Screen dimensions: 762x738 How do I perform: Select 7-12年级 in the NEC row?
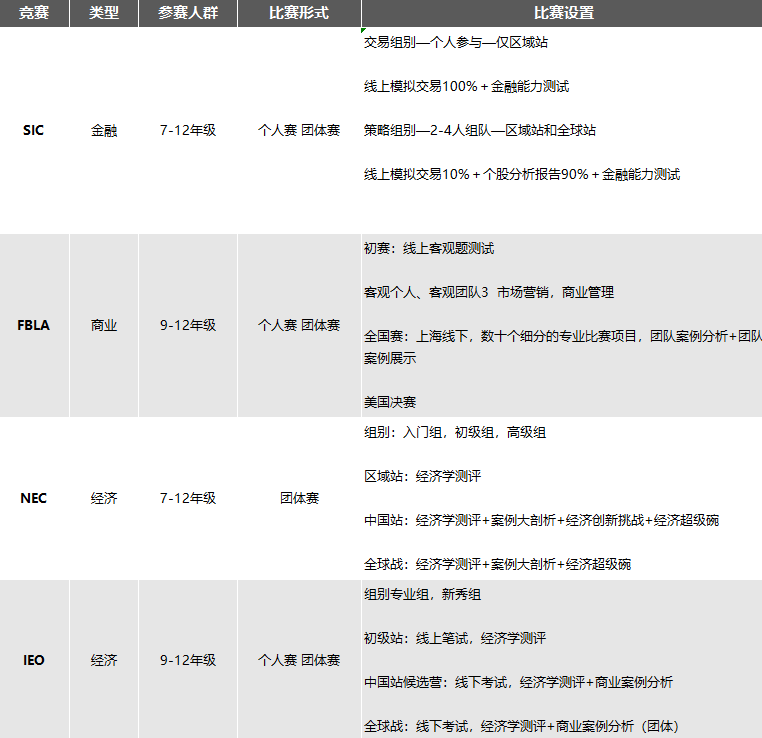point(188,498)
